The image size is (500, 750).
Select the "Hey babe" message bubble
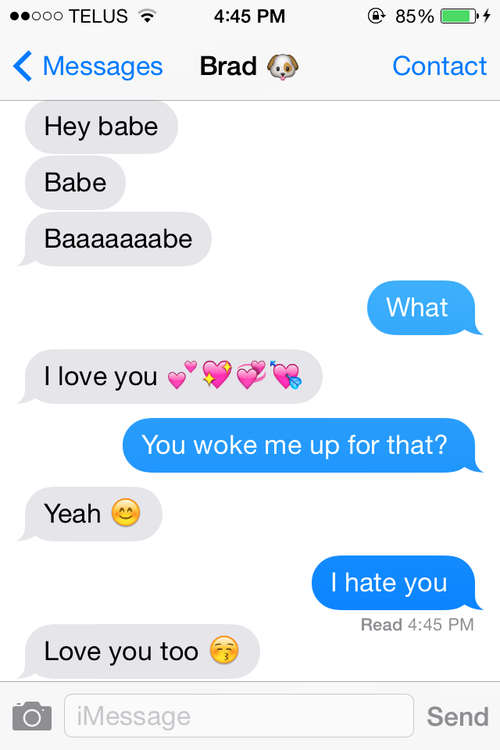coord(101,127)
